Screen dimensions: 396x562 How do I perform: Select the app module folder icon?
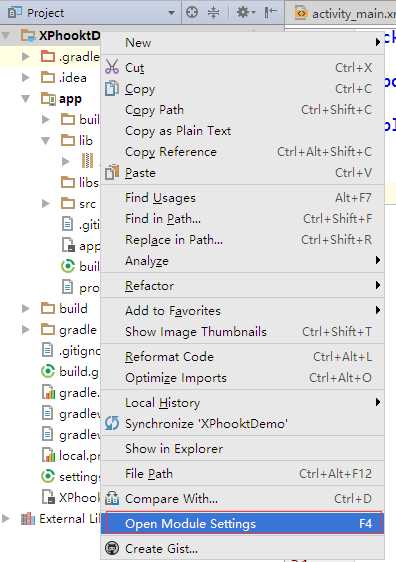point(48,99)
